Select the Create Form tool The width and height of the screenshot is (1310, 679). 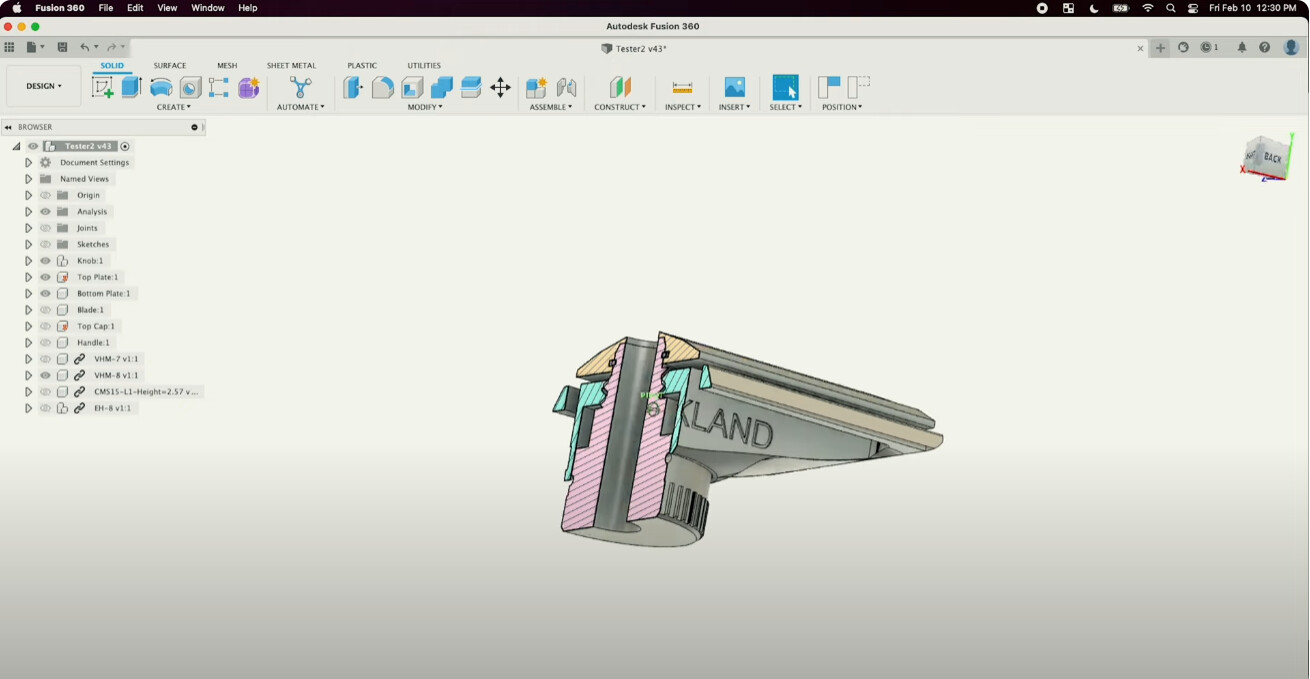click(x=248, y=88)
